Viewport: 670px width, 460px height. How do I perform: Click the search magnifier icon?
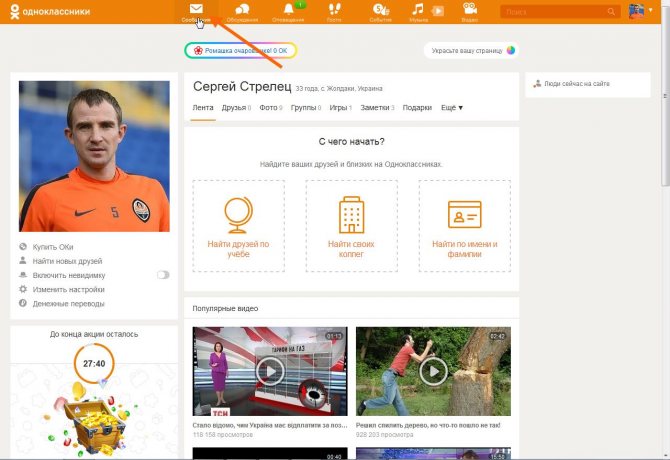pyautogui.click(x=611, y=12)
